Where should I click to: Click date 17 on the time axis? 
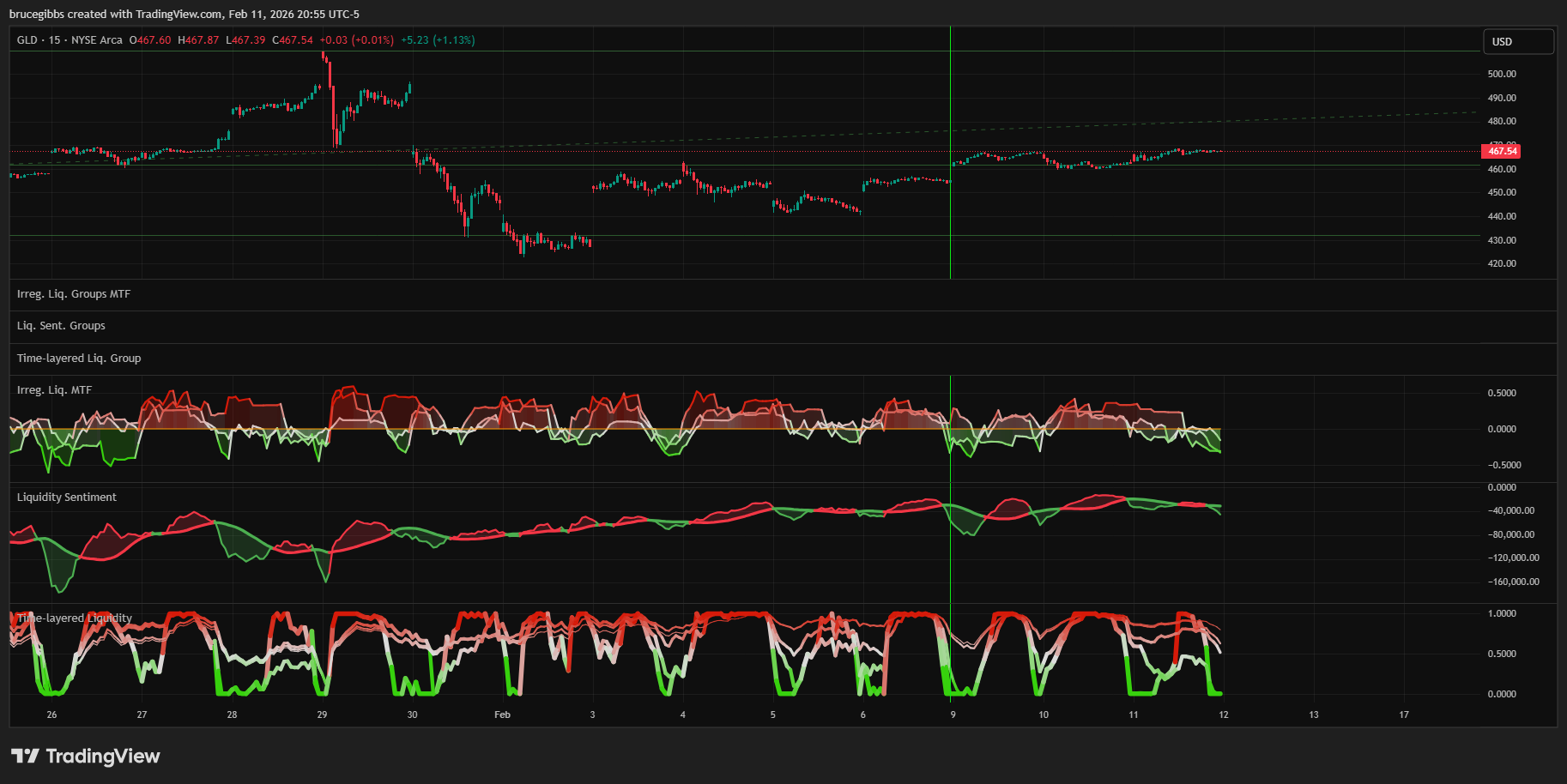pyautogui.click(x=1404, y=715)
